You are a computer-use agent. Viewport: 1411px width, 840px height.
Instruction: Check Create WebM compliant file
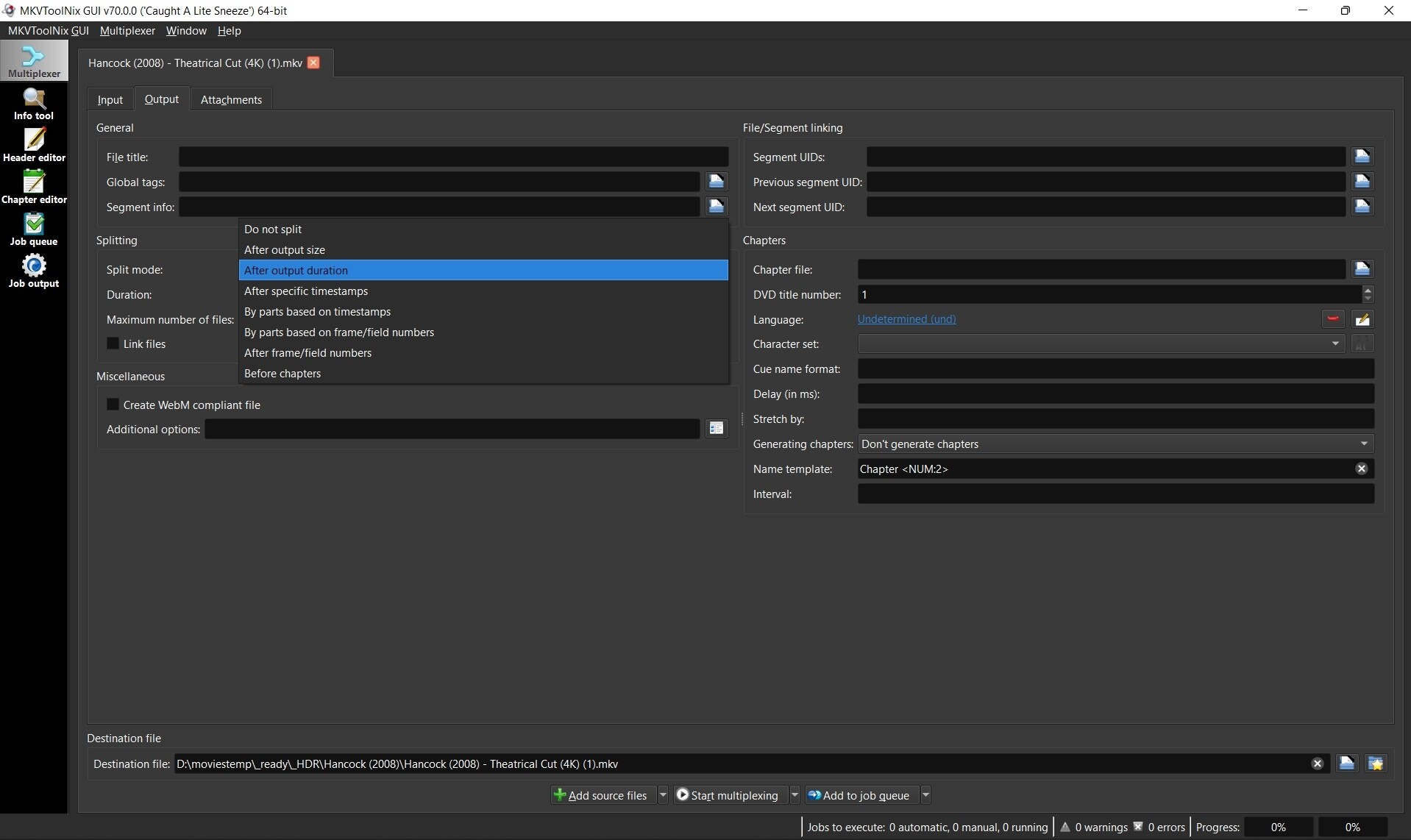tap(113, 405)
